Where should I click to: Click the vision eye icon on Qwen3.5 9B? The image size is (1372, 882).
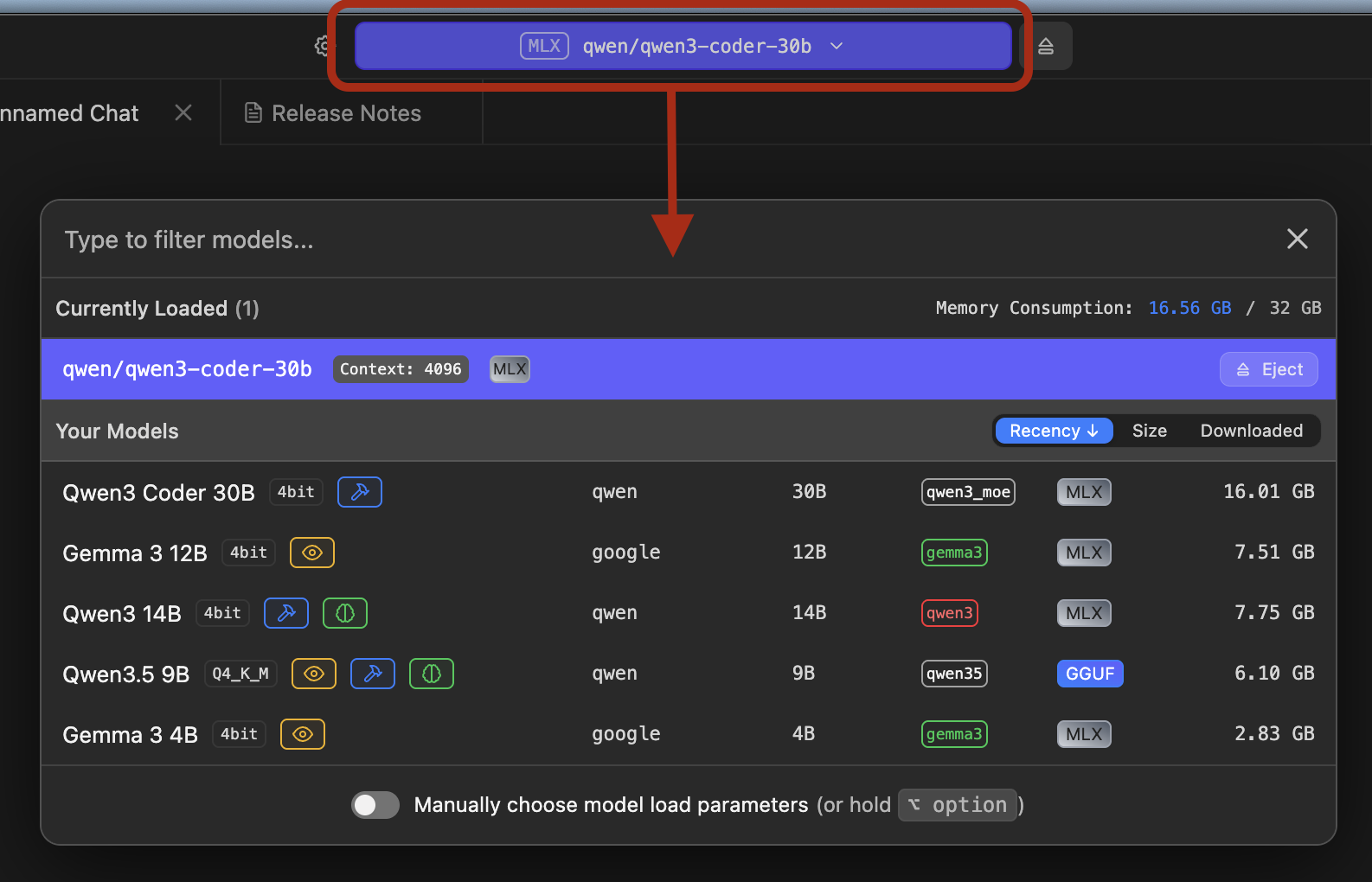314,674
